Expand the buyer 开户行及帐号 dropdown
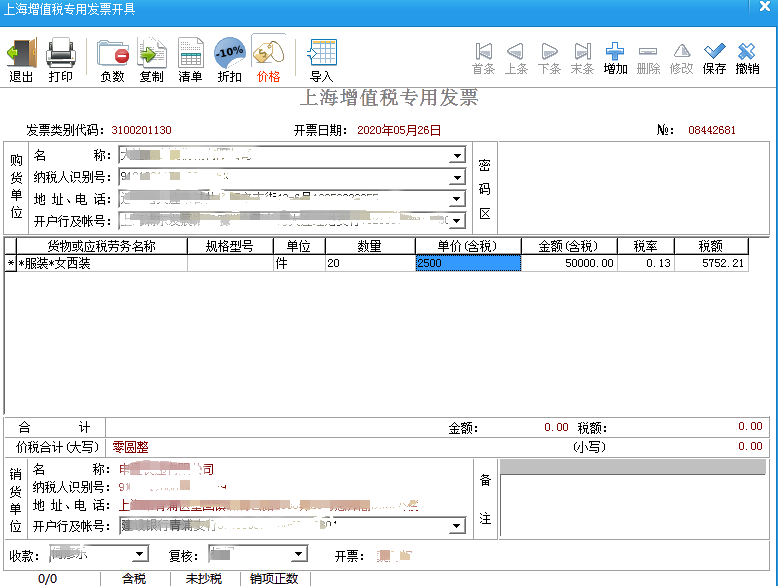Screen dimensions: 778x586 coord(457,220)
